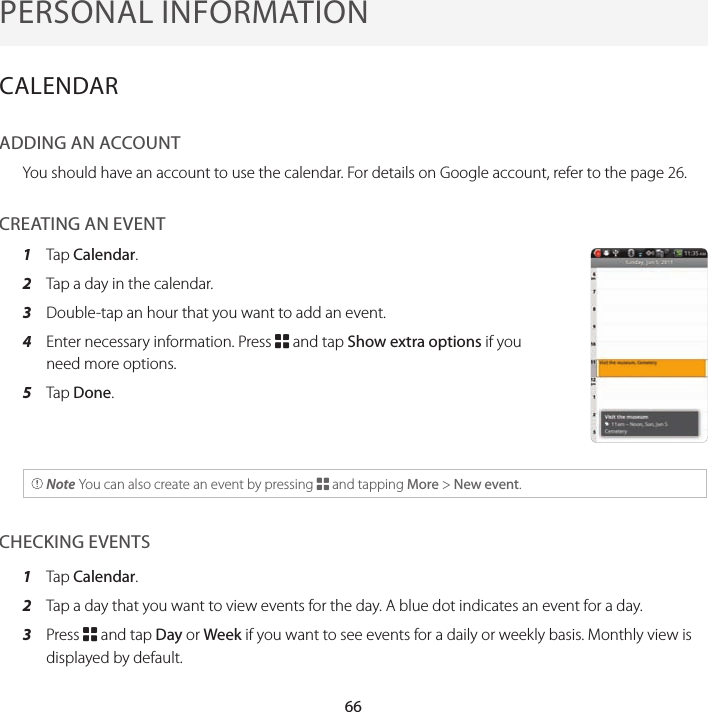Click page number 66 in the footer

[353, 706]
